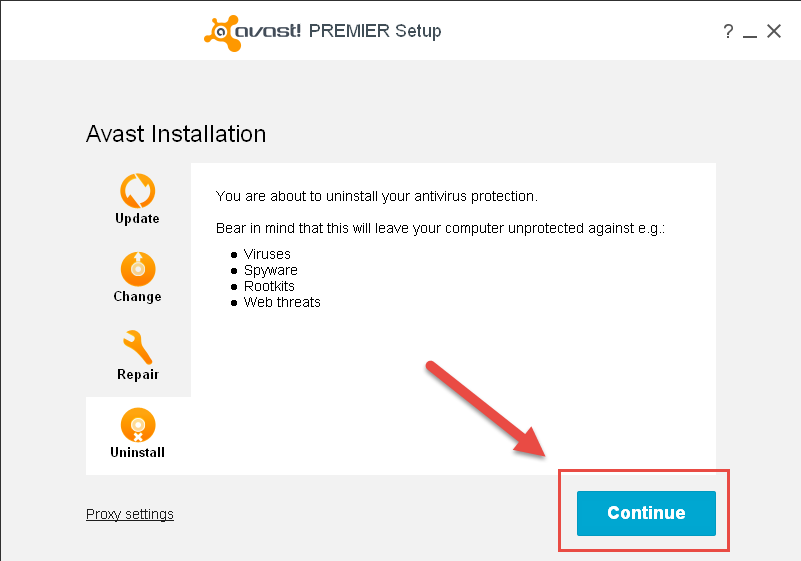Pick the Repair wrench icon
The width and height of the screenshot is (801, 561).
(x=137, y=347)
